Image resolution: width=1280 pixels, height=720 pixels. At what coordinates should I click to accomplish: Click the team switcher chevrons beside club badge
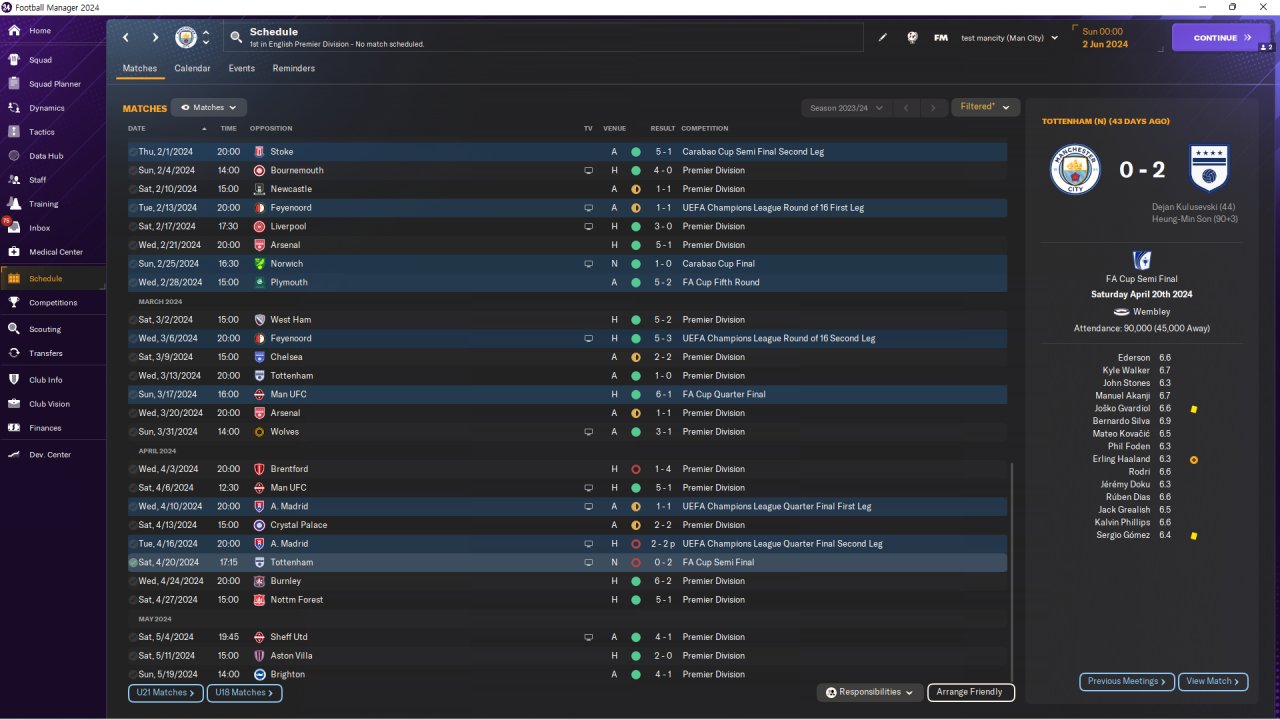pos(206,38)
